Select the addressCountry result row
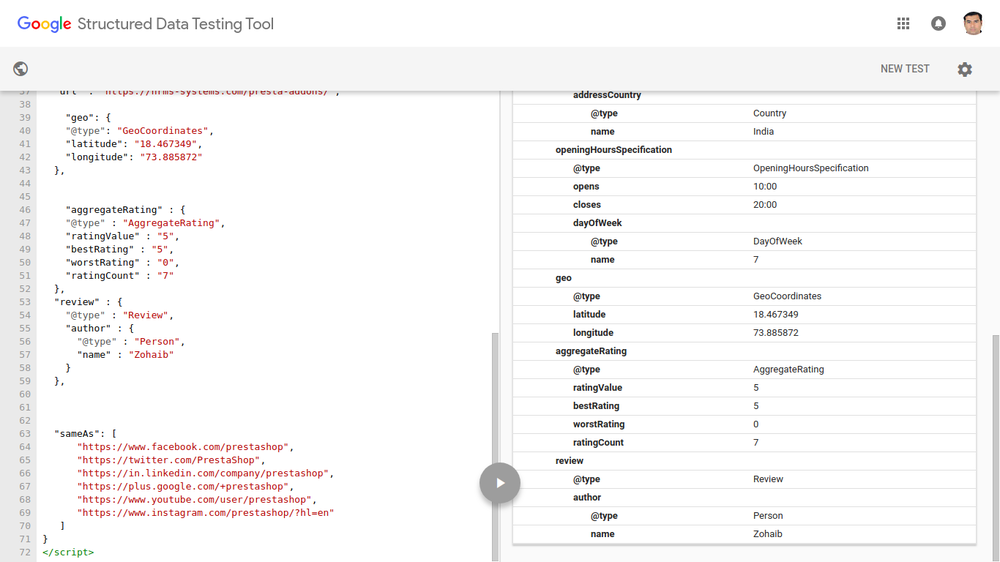 pos(744,95)
